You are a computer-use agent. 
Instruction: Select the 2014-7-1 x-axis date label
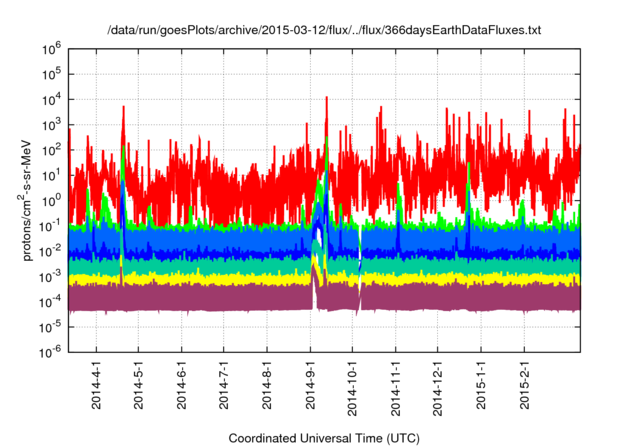(x=224, y=385)
